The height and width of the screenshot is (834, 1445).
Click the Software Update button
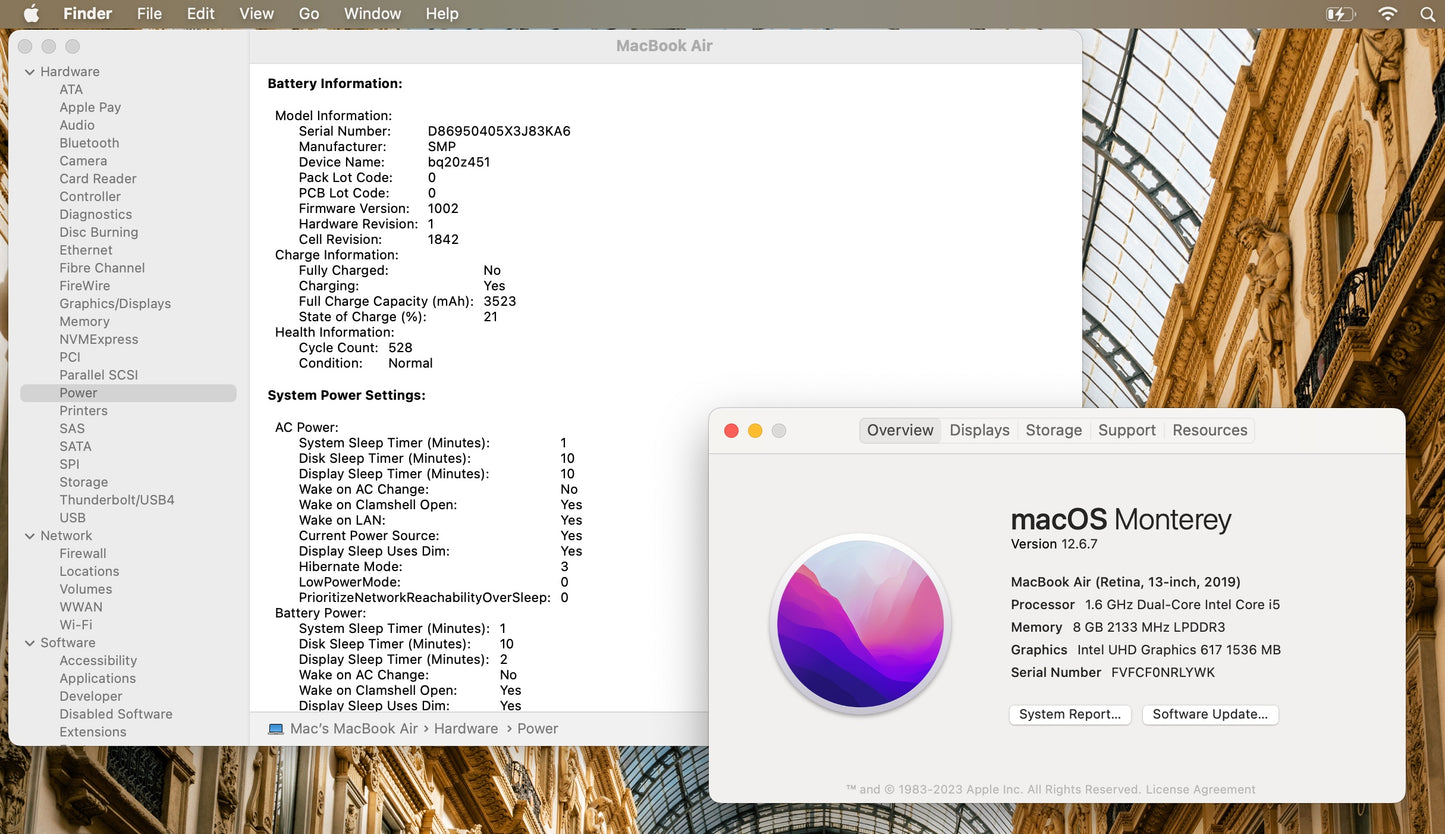(x=1210, y=714)
